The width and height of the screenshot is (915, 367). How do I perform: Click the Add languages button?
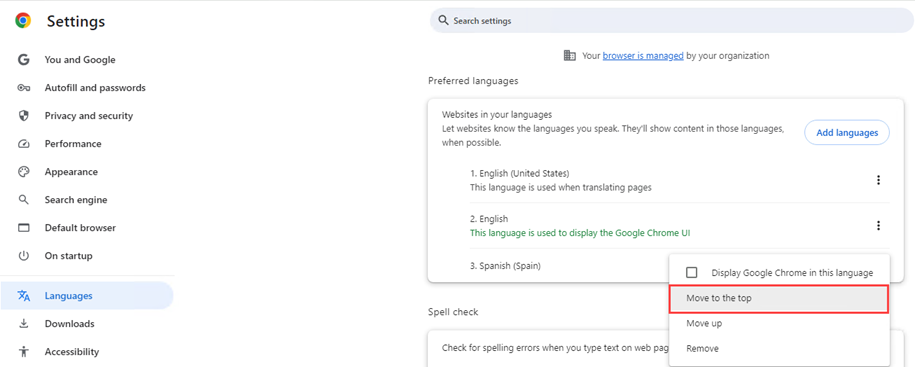(847, 132)
